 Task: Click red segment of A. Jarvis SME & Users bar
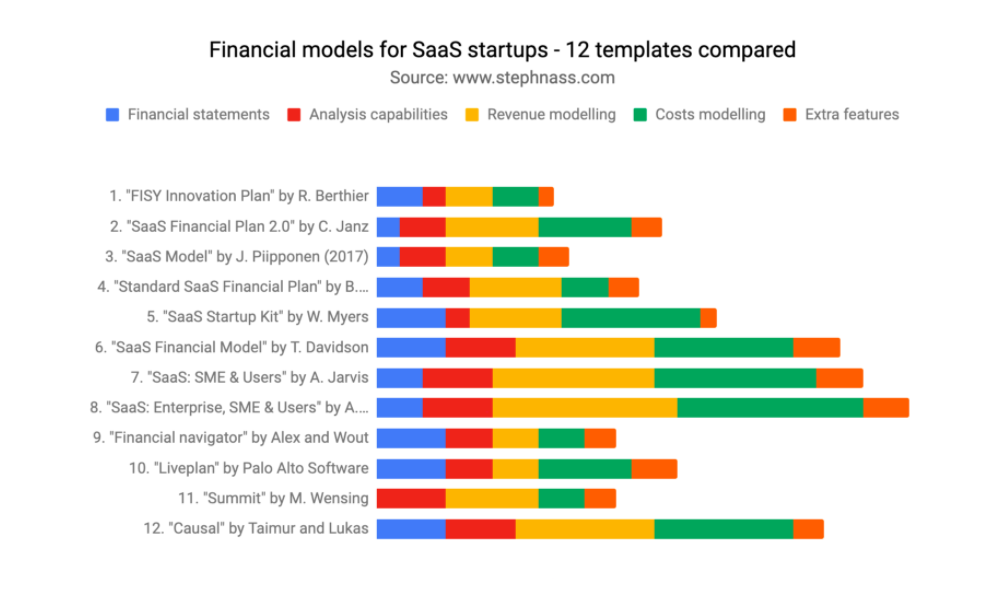coord(457,378)
